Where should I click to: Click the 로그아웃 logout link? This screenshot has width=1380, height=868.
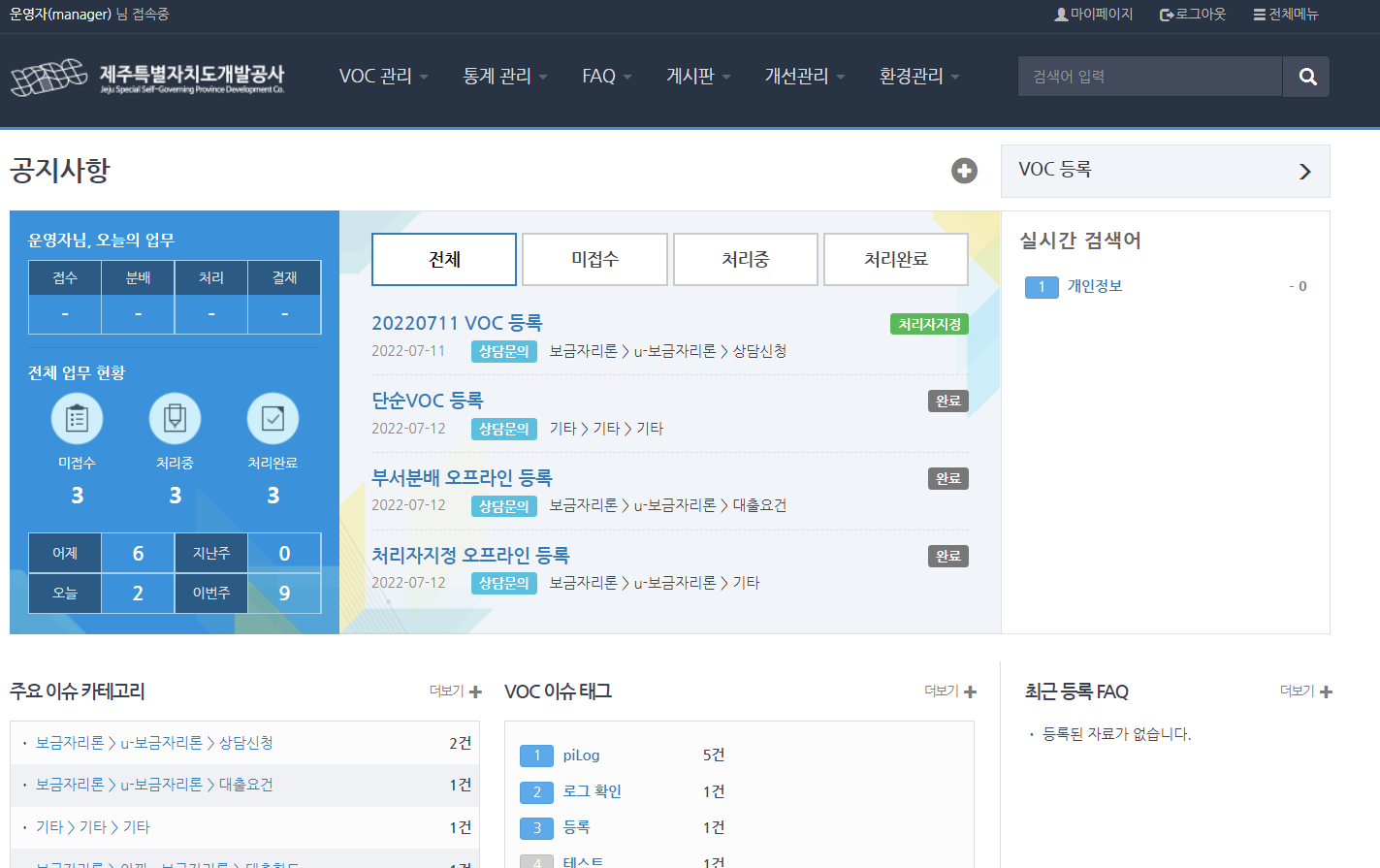click(x=1193, y=15)
